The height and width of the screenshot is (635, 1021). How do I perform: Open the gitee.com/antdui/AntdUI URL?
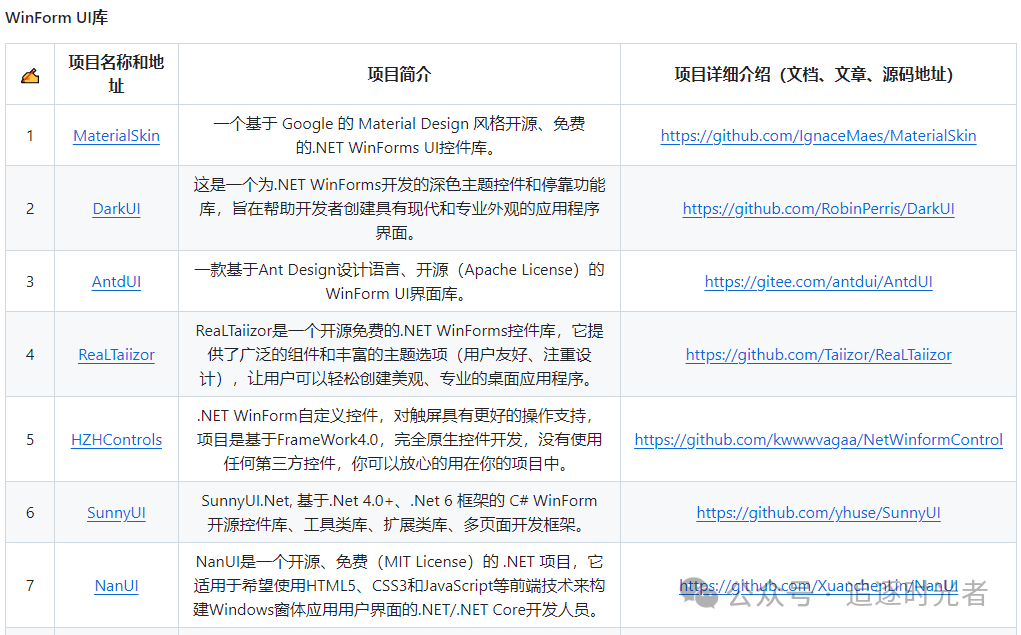(818, 281)
